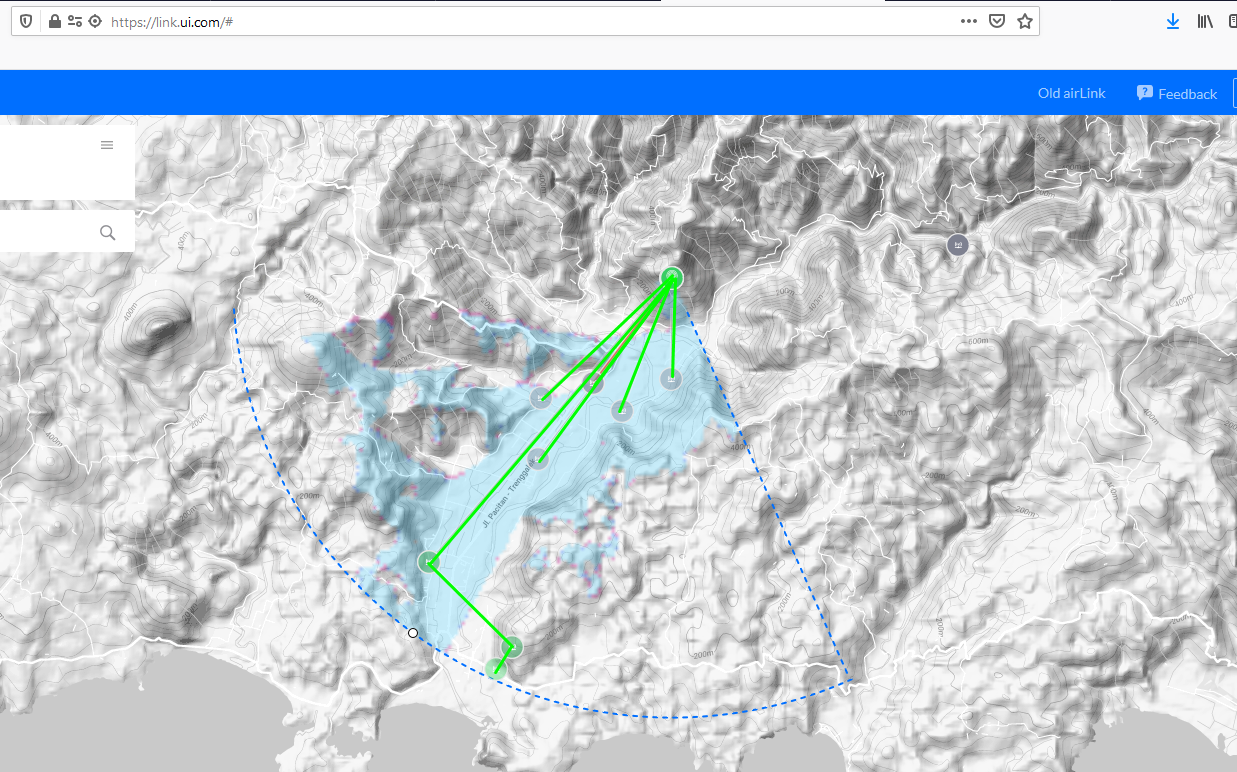Click the Feedback button

pos(1177,93)
